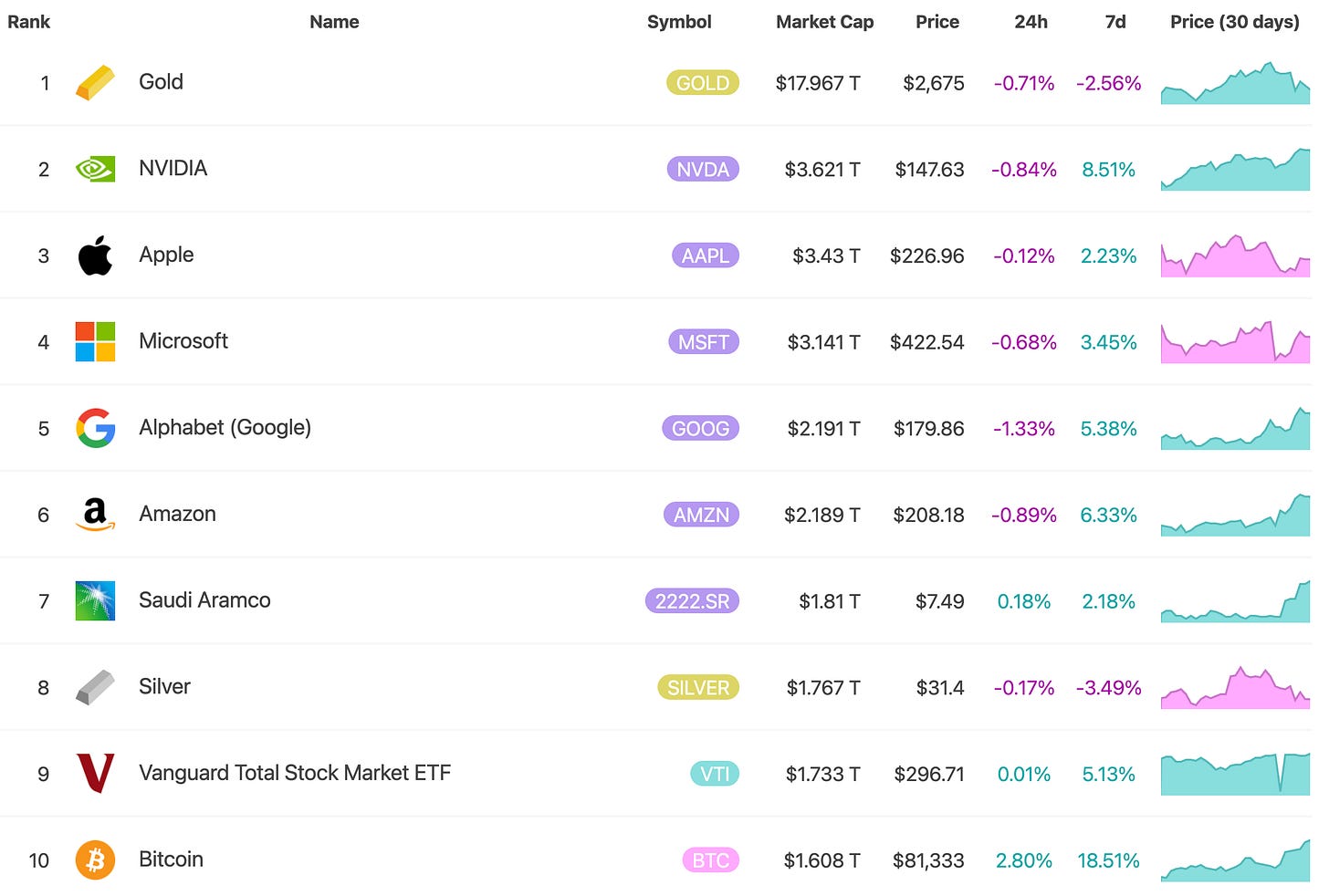Click the Bitcoin logo icon

point(95,860)
